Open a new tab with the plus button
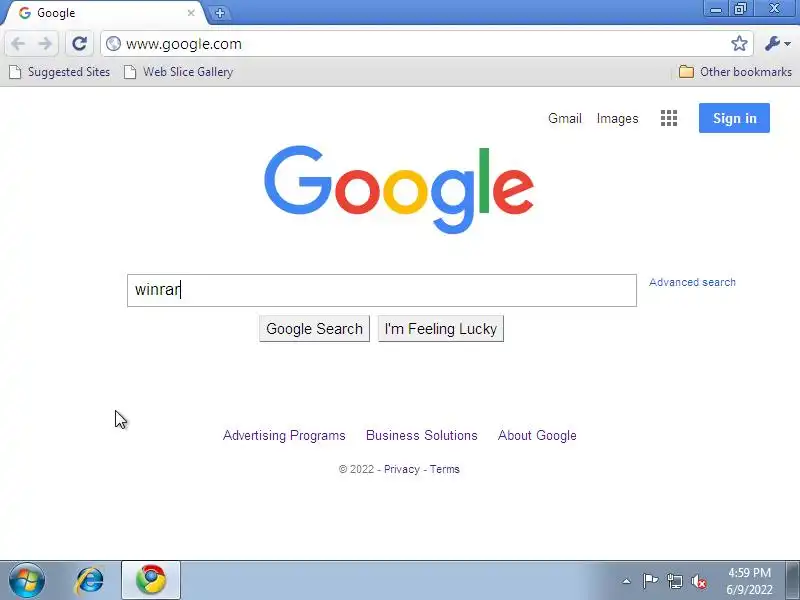 pos(220,13)
